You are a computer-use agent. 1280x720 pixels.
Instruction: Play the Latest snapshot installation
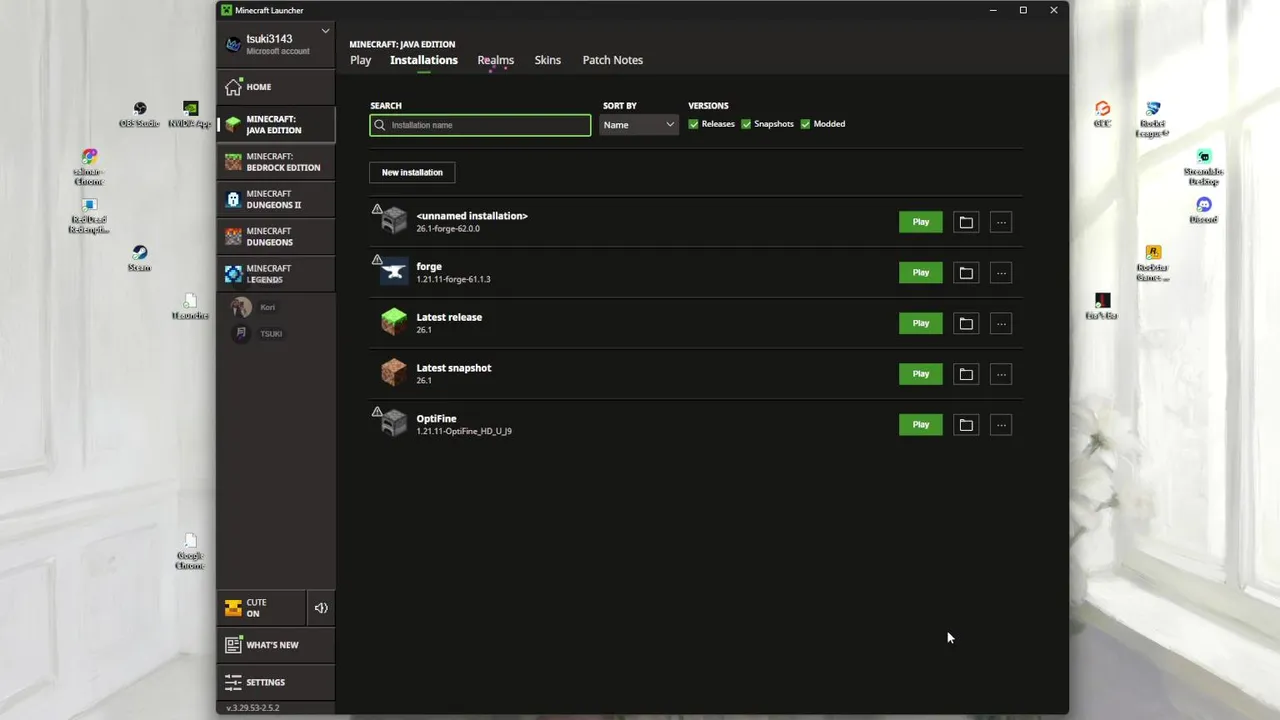(x=921, y=374)
